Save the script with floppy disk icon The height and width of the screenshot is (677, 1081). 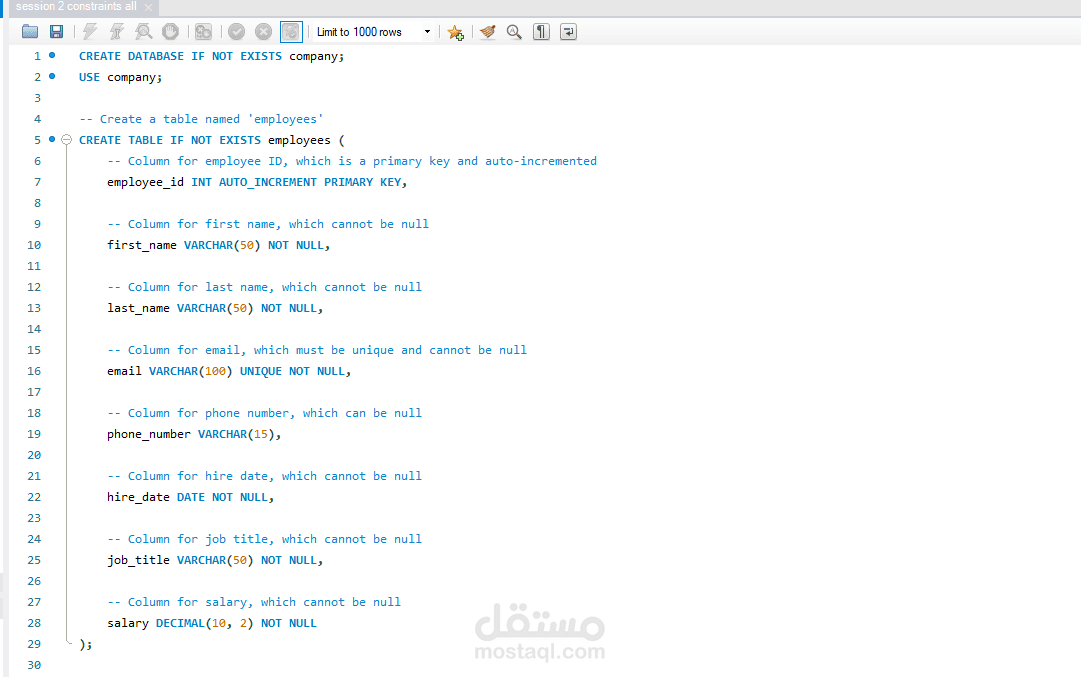point(57,32)
